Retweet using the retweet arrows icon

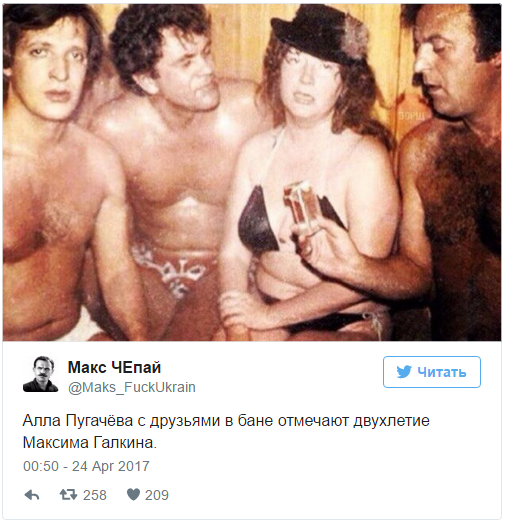coord(68,495)
